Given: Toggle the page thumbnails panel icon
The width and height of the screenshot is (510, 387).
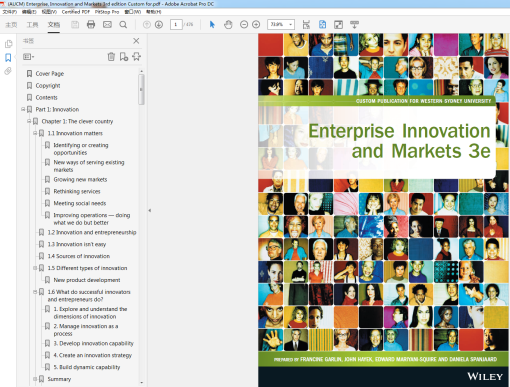Looking at the screenshot, I should click(8, 44).
